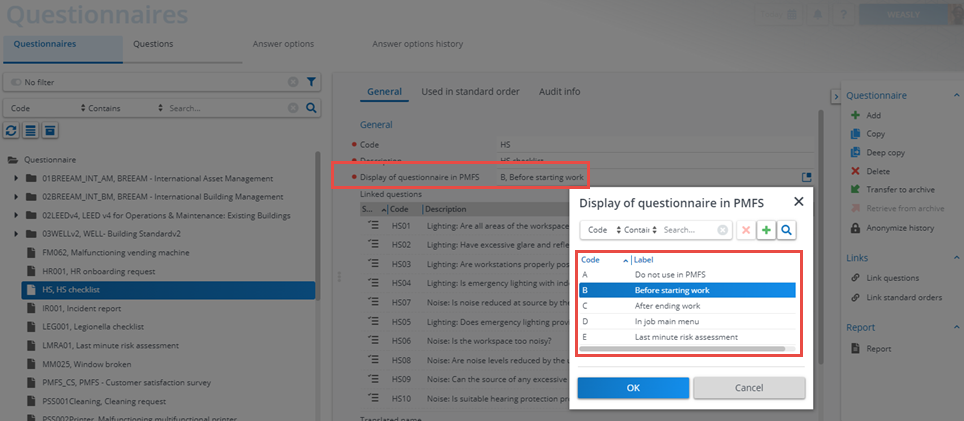Image resolution: width=964 pixels, height=421 pixels.
Task: Click the green plus icon in the dialog
Action: click(x=766, y=230)
